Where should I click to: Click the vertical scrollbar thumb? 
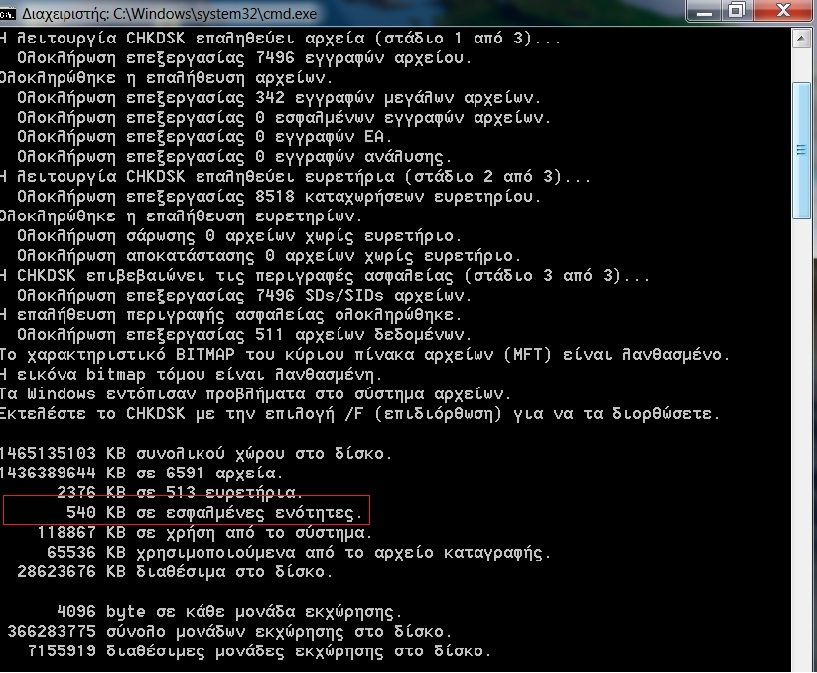[x=801, y=151]
